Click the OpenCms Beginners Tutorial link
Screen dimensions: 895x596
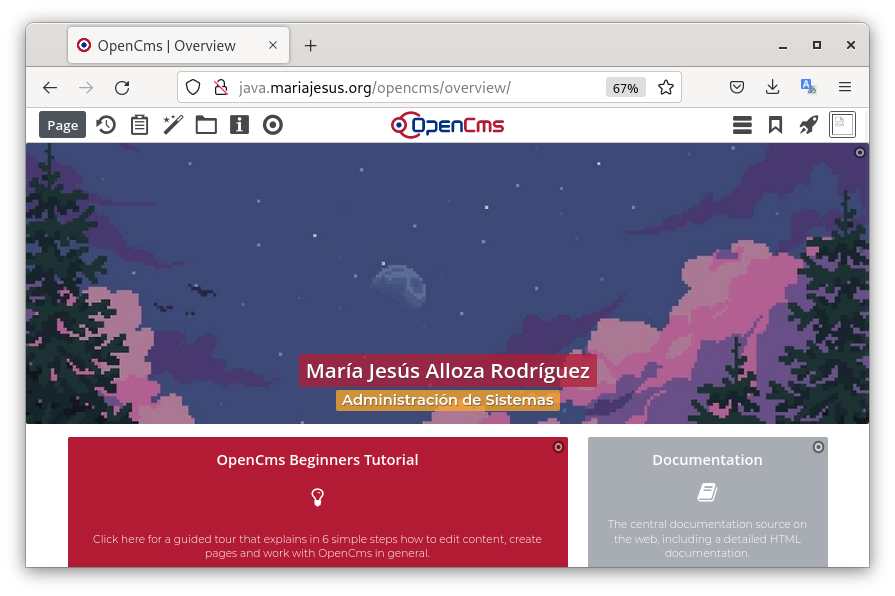pos(317,460)
